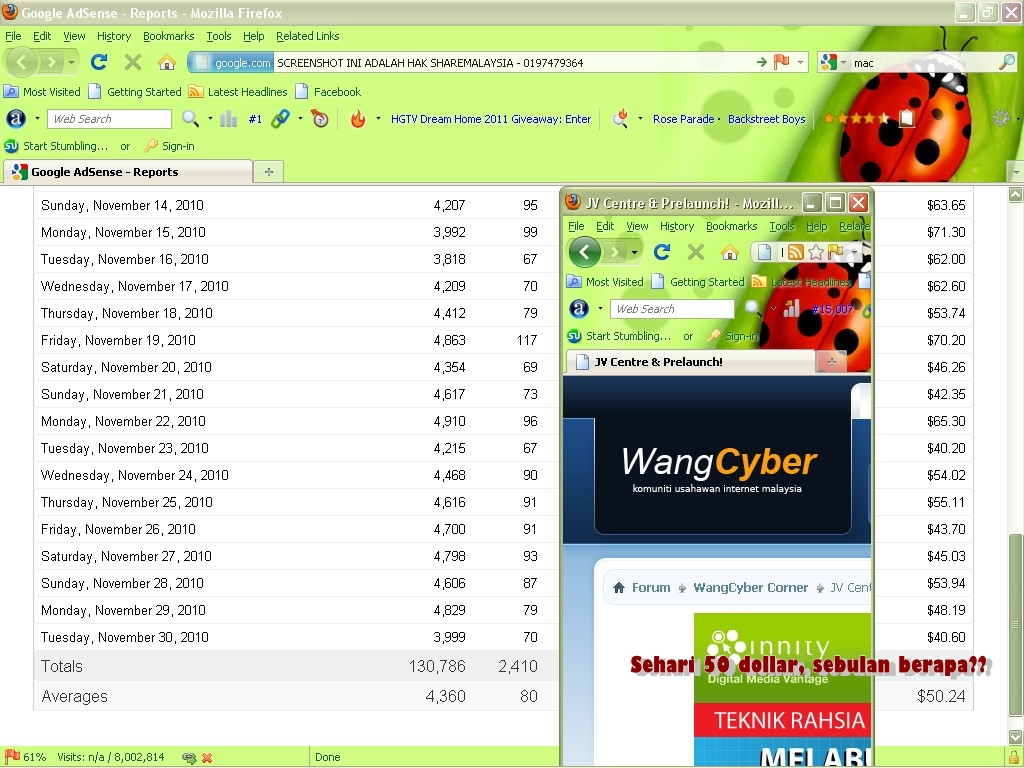Open the Facebook bookmark

[328, 92]
